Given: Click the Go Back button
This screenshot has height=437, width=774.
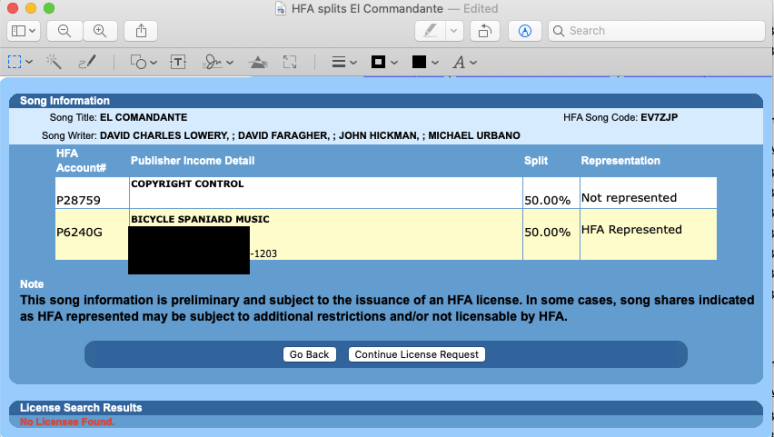Looking at the screenshot, I should click(309, 354).
